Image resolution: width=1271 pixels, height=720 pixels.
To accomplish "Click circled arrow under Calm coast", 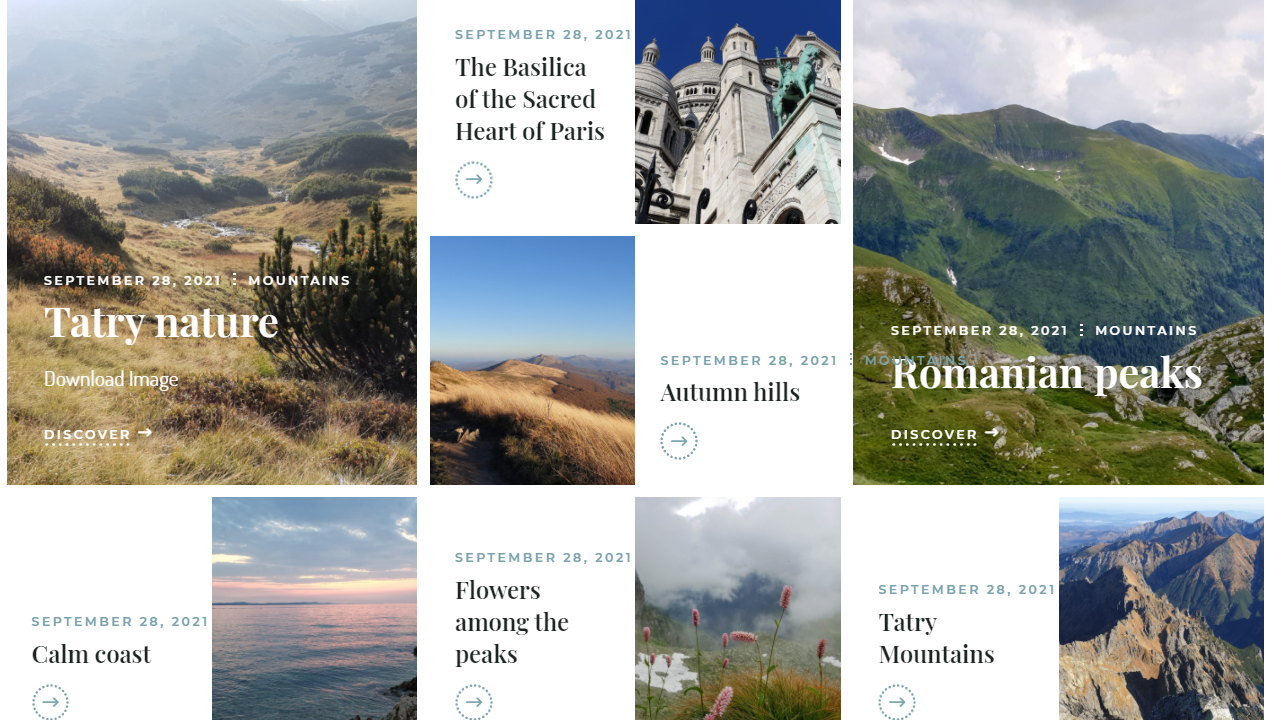I will 50,702.
